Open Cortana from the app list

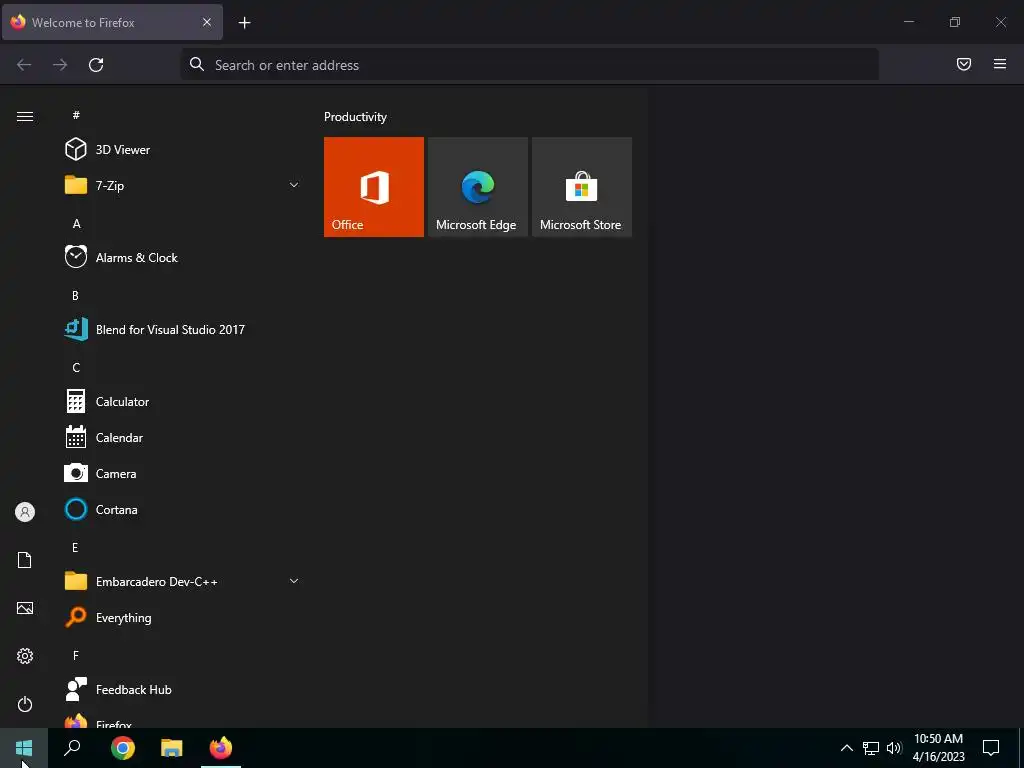183,509
